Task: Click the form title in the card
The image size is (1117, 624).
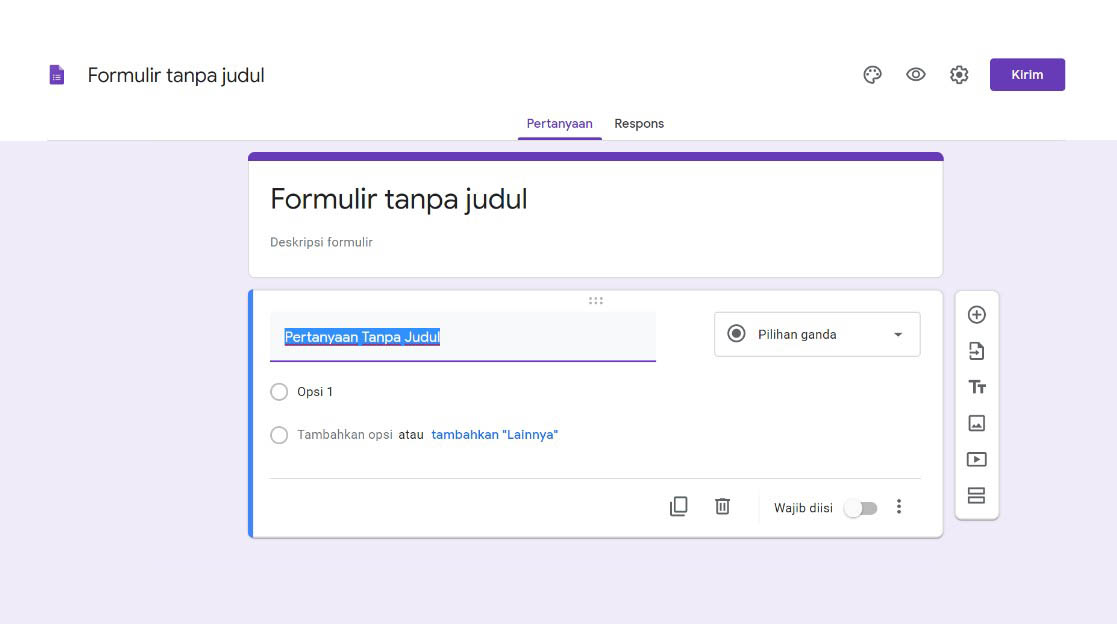Action: pos(398,199)
